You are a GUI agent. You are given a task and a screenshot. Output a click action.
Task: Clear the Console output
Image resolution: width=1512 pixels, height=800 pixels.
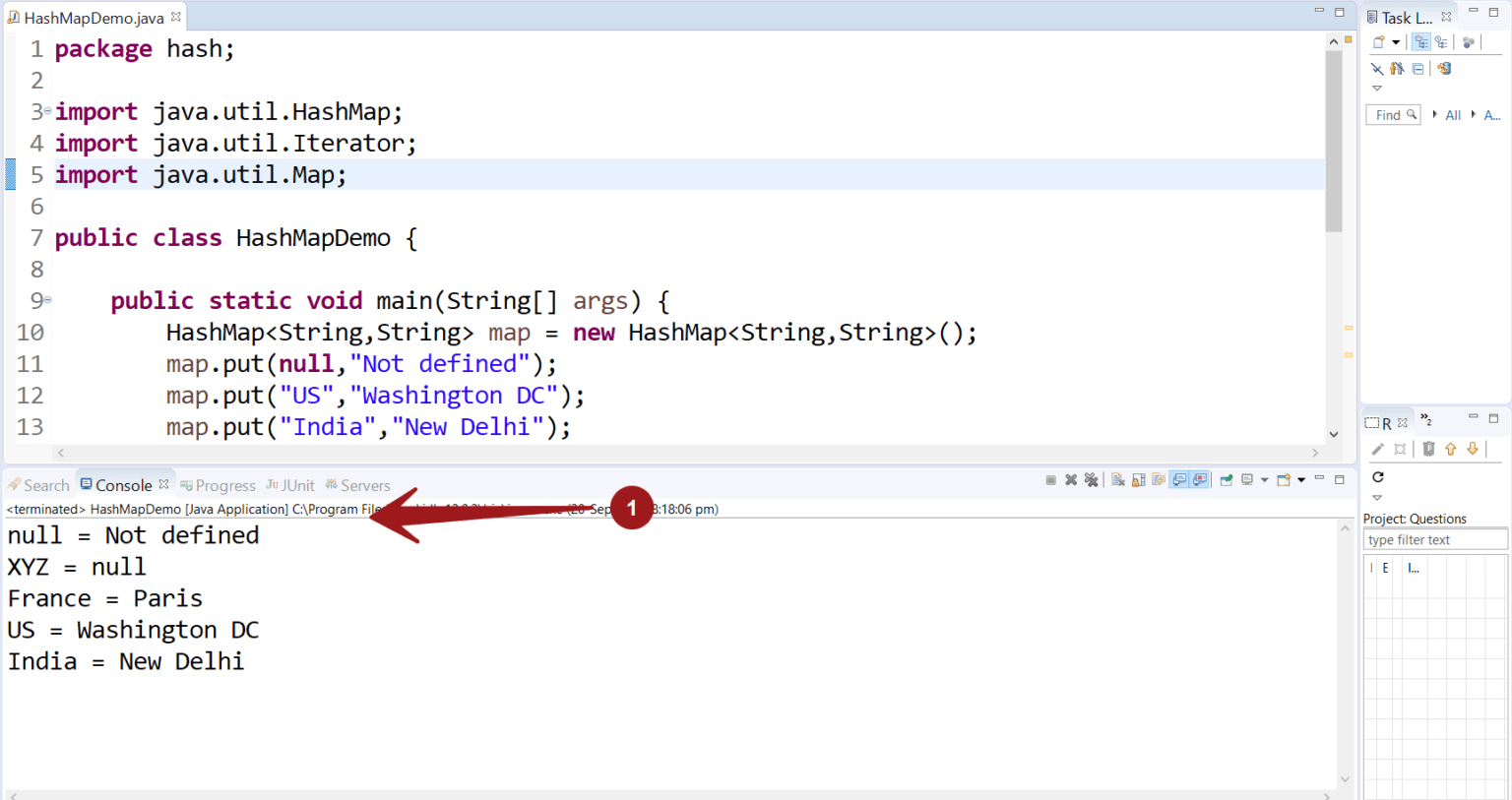pos(1116,479)
